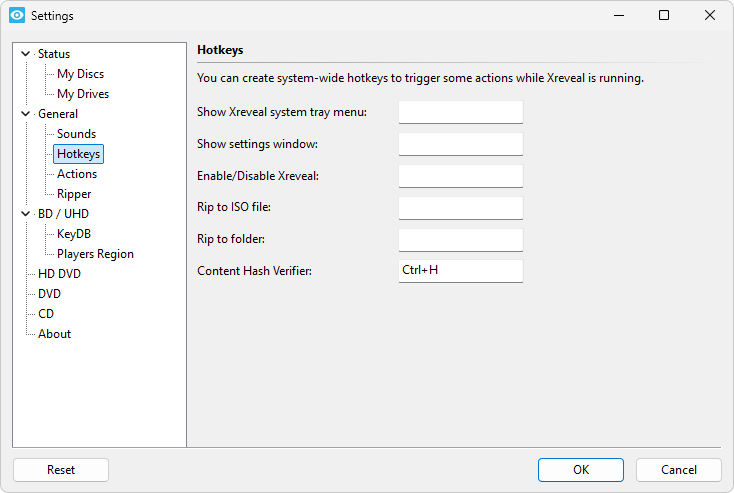Select Ripper in the settings tree

[x=74, y=194]
